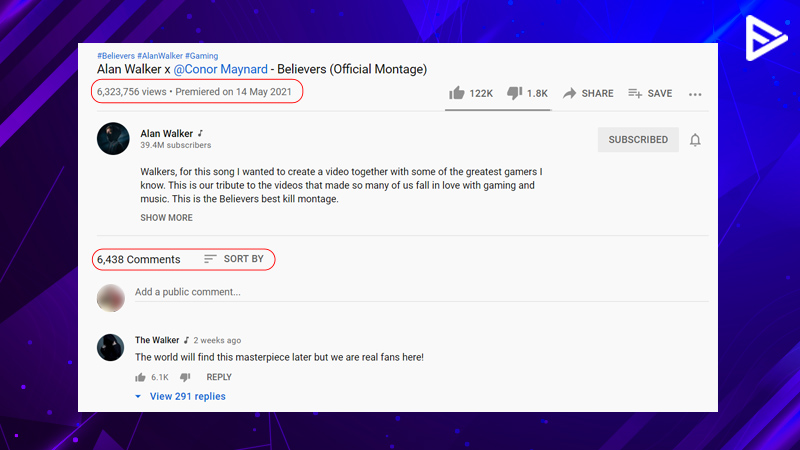The width and height of the screenshot is (800, 450).
Task: Open The Walker commenter avatar
Action: 110,347
